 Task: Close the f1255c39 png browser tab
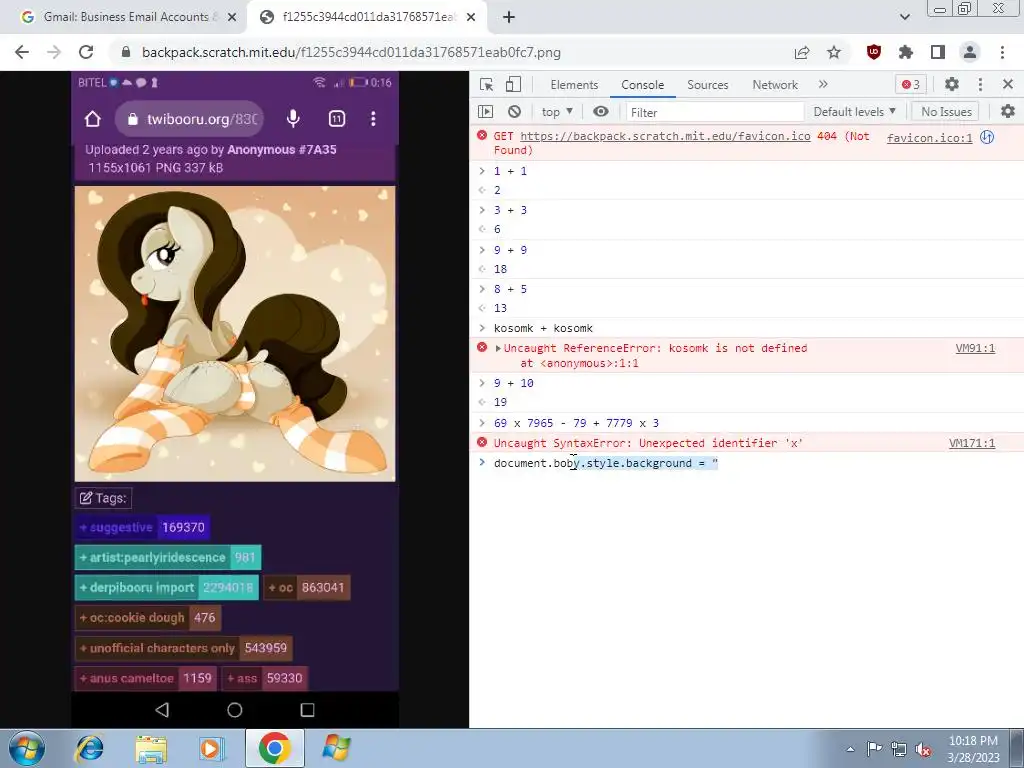click(471, 17)
